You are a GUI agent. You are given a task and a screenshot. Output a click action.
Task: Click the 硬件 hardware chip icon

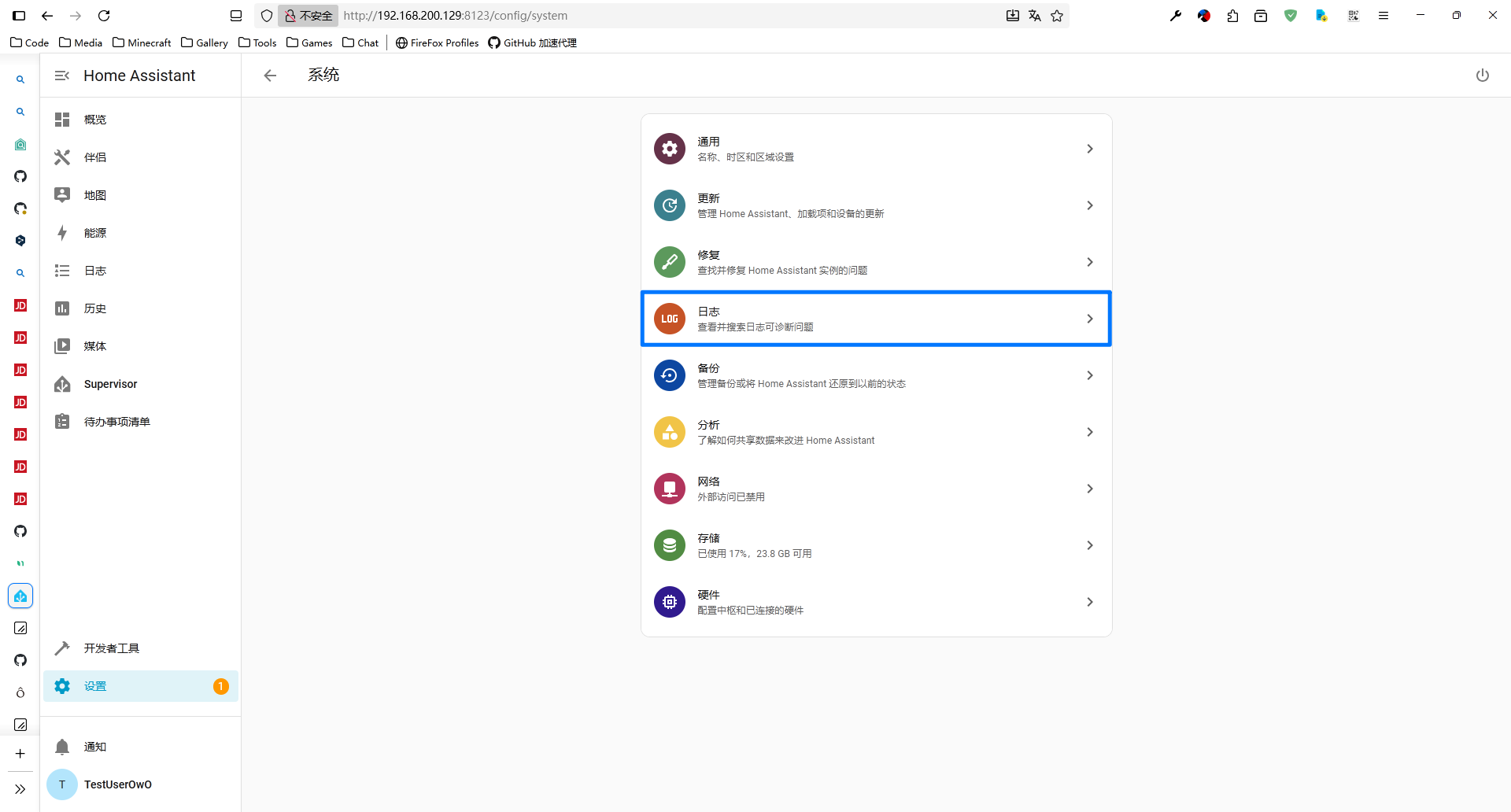pos(669,602)
